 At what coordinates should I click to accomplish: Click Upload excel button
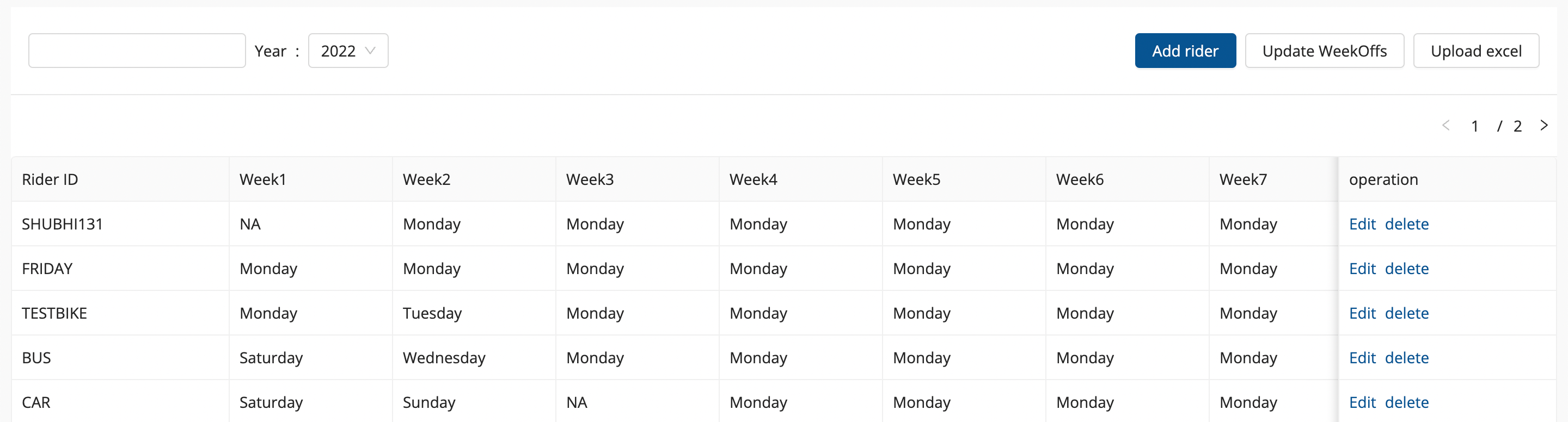[x=1475, y=51]
